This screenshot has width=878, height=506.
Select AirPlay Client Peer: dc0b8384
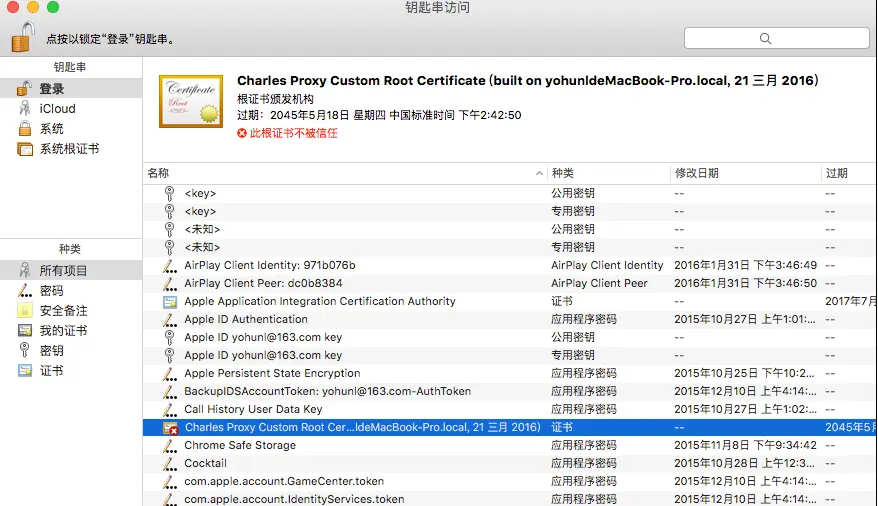point(510,283)
